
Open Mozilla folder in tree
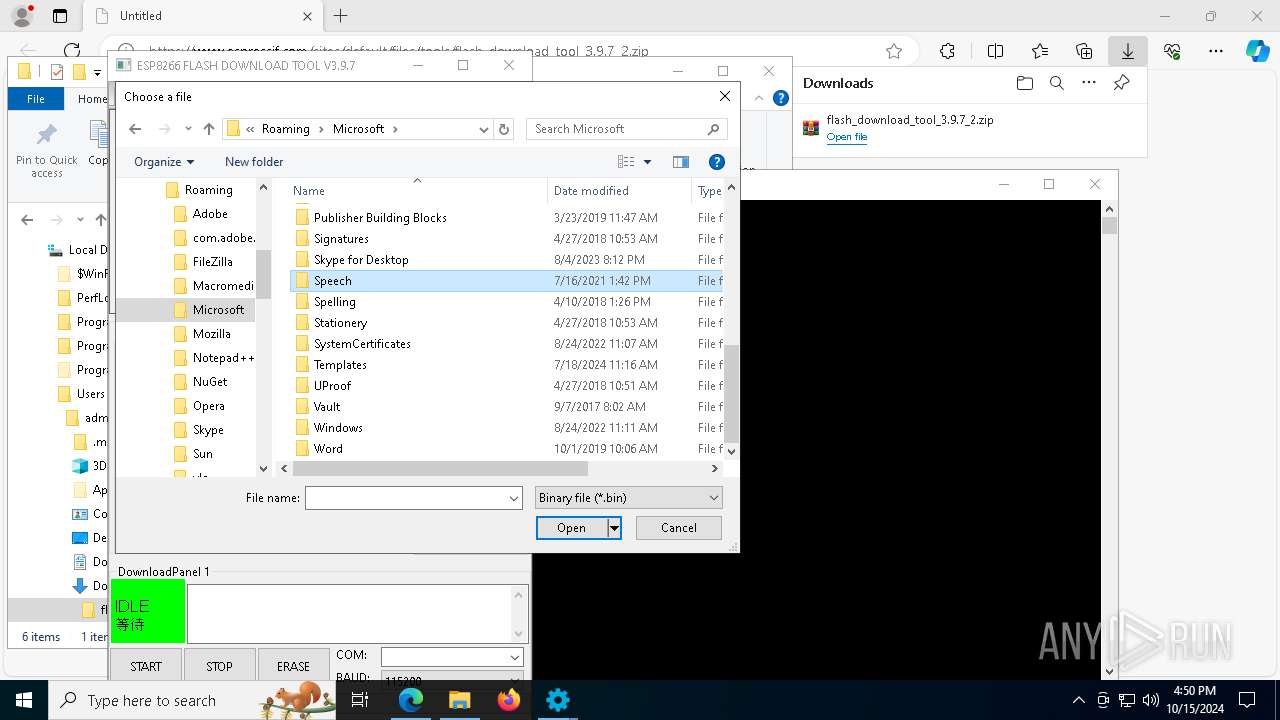click(x=211, y=334)
